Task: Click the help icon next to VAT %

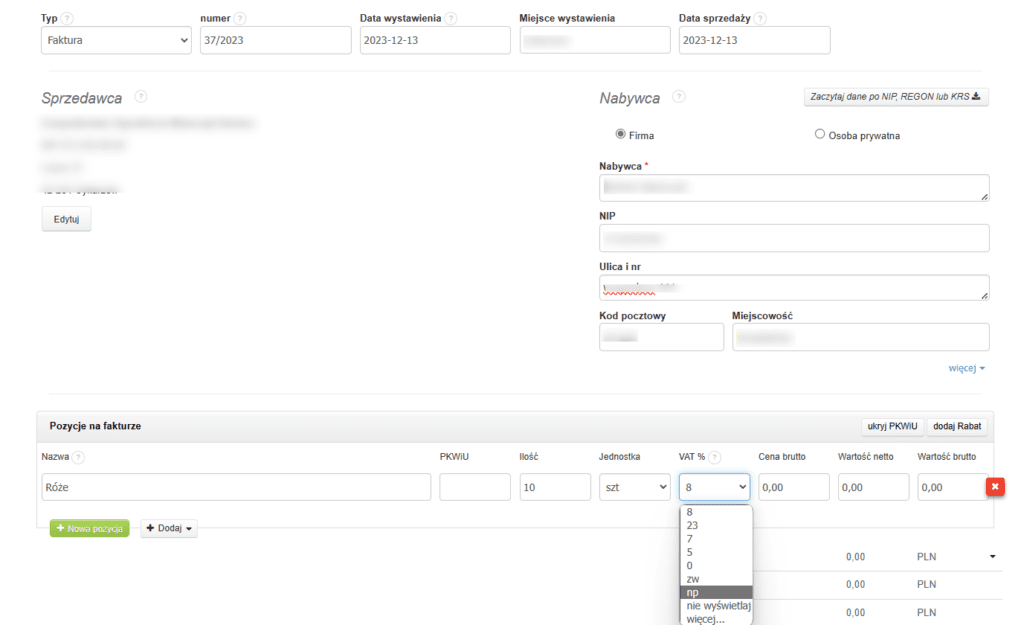Action: coord(716,457)
